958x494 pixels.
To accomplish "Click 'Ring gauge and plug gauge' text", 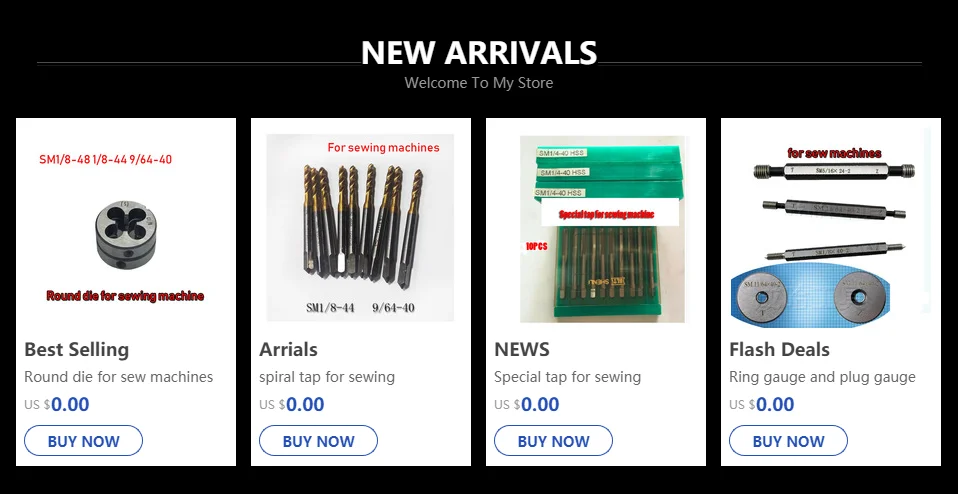I will pyautogui.click(x=822, y=377).
